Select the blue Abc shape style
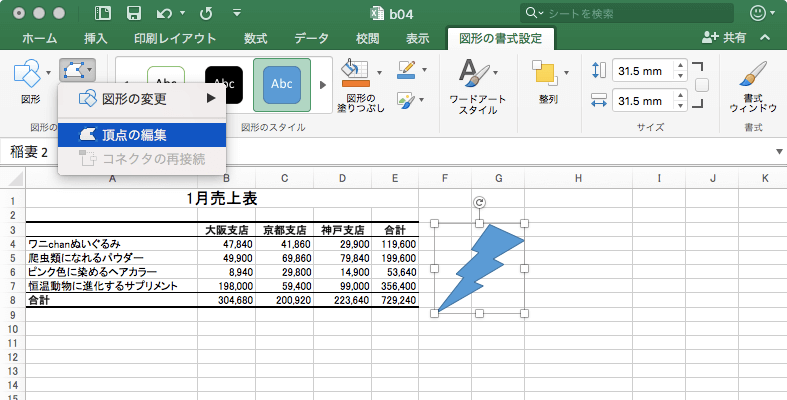This screenshot has height=400, width=787. pos(282,85)
